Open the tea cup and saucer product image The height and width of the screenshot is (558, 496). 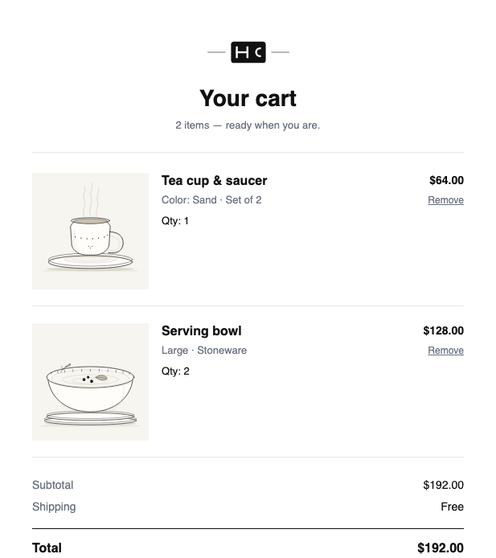(x=90, y=231)
